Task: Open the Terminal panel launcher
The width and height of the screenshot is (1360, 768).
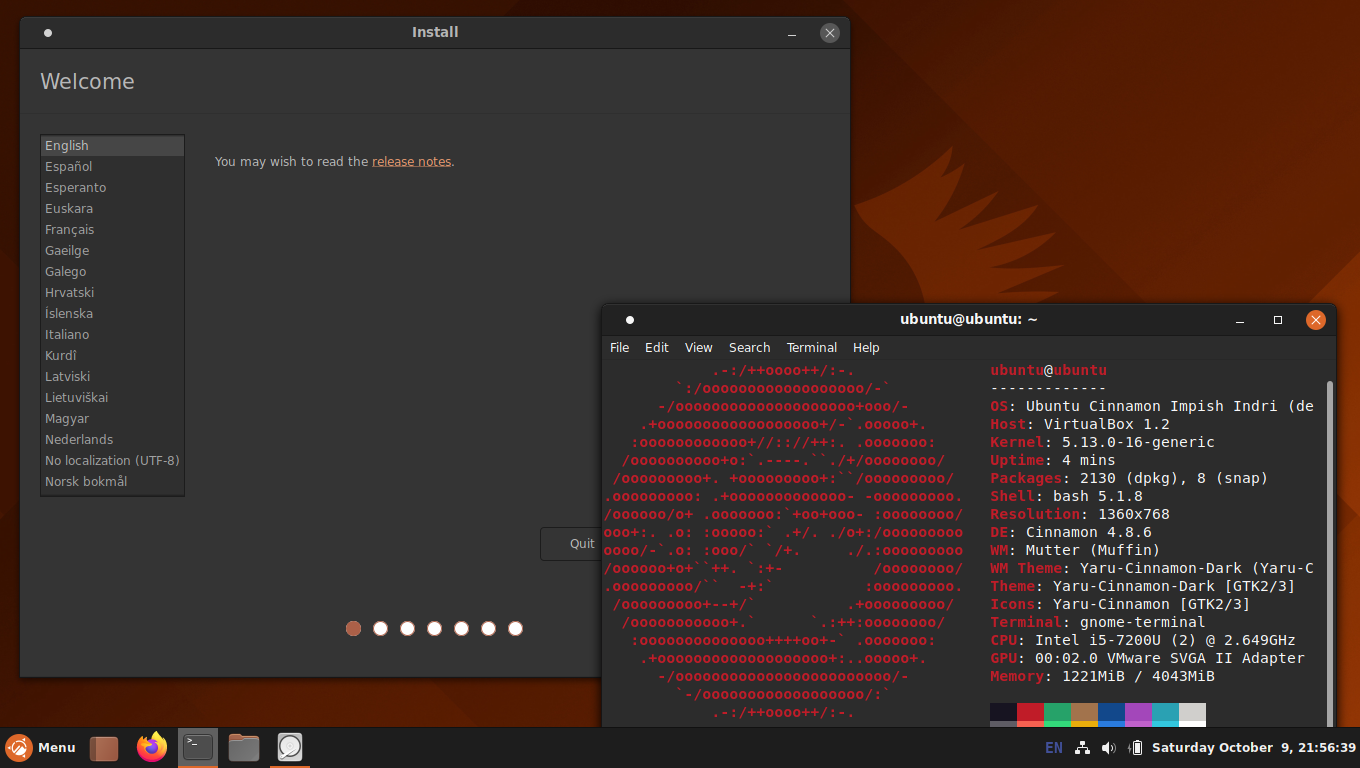Action: pos(198,747)
